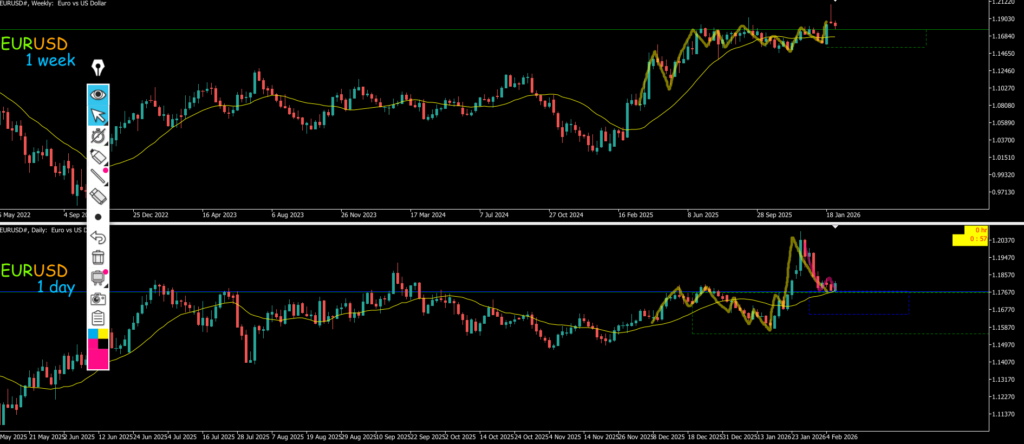Click the yellow candle countdown timer label
Viewport: 1024px width, 444px height.
[x=972, y=236]
